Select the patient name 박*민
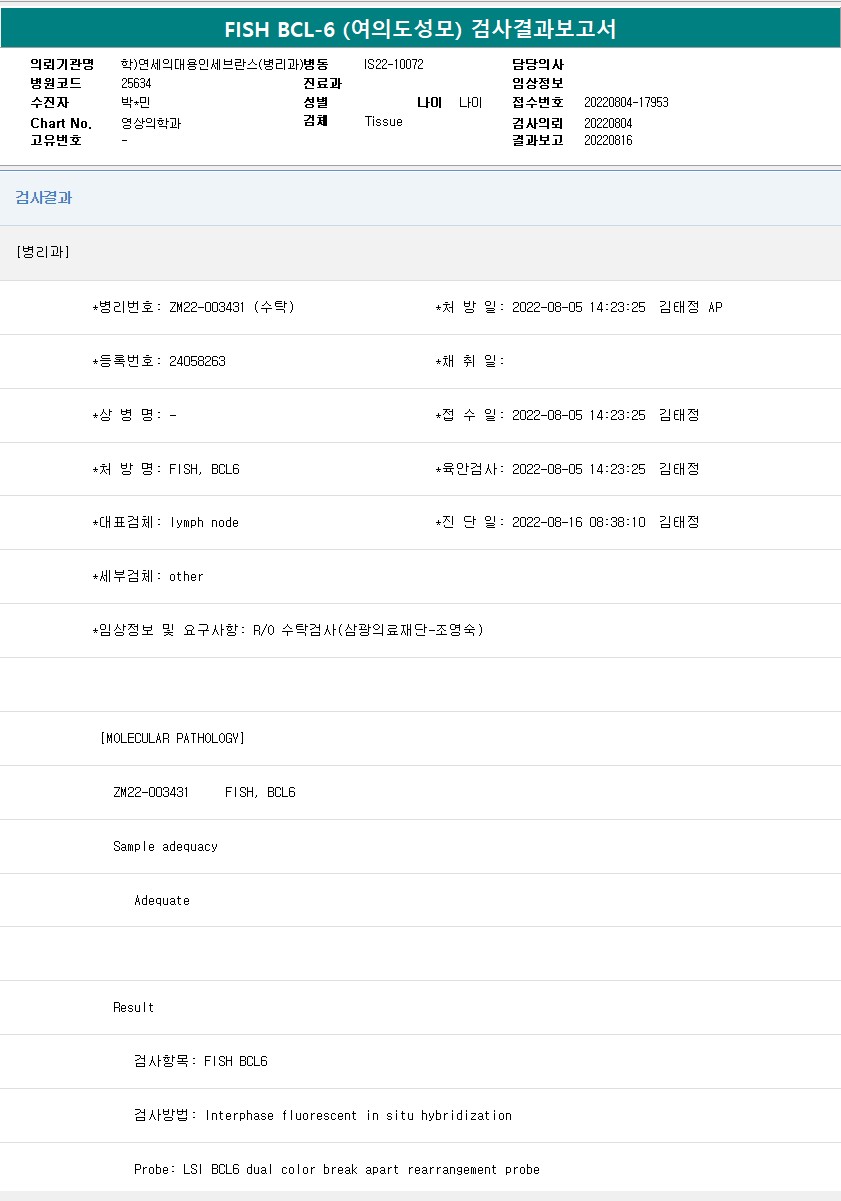The width and height of the screenshot is (841, 1201). [135, 103]
